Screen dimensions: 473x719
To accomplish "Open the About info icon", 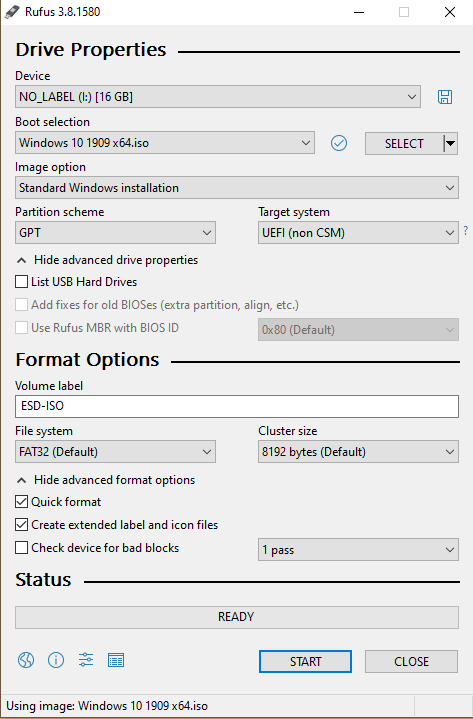I will [x=56, y=660].
